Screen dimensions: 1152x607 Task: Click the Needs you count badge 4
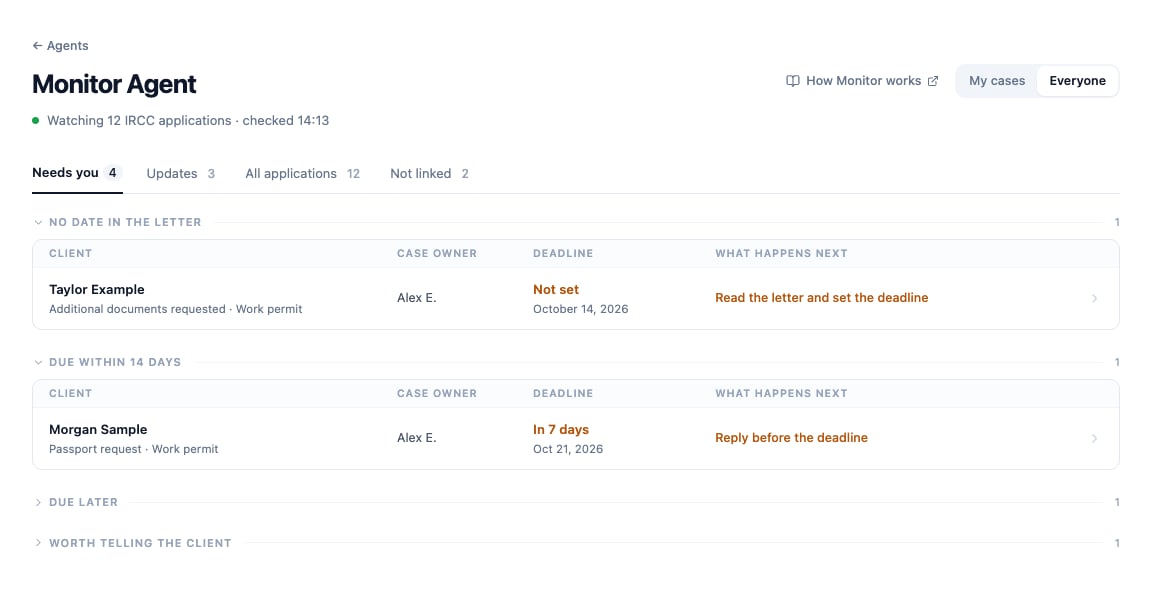[112, 173]
